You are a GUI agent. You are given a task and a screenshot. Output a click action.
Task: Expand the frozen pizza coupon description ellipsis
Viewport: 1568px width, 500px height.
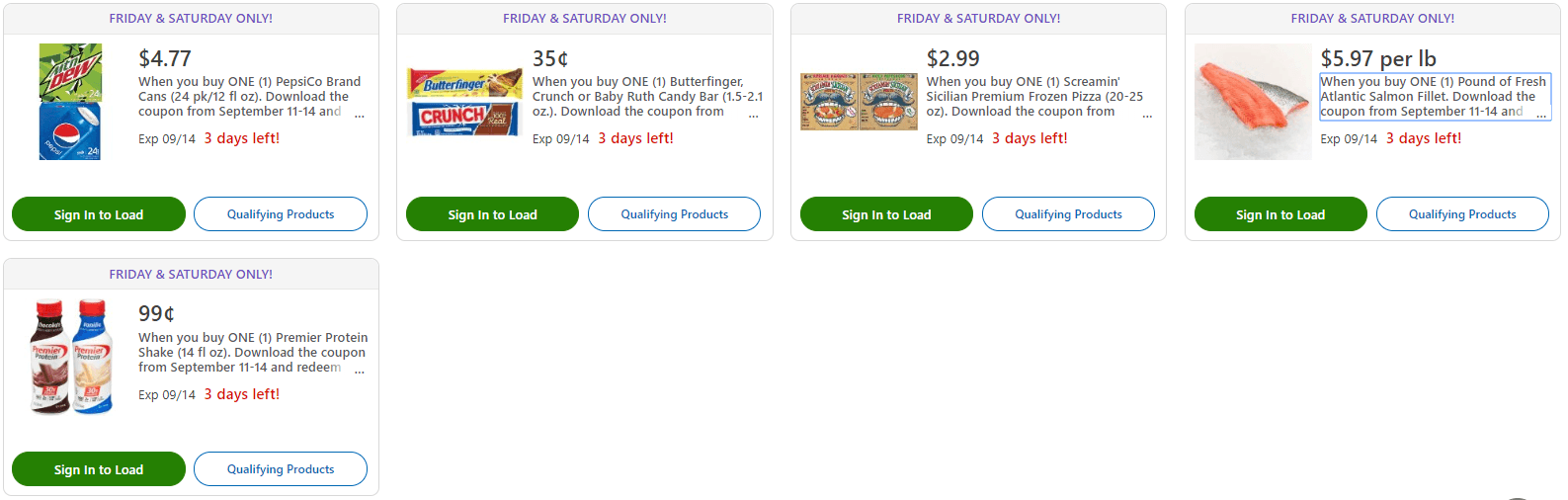1147,115
